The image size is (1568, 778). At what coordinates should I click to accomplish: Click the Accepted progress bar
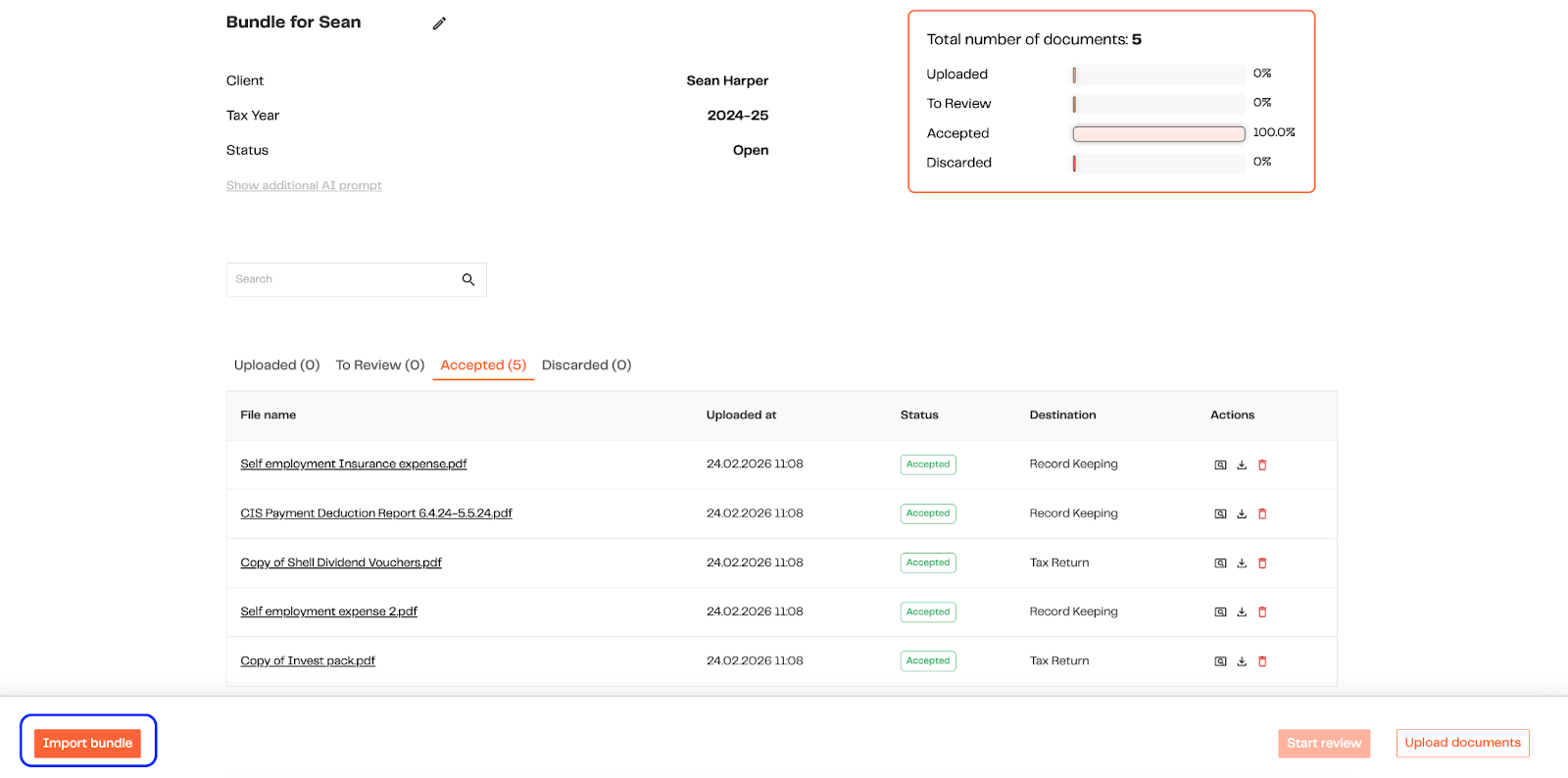coord(1158,133)
